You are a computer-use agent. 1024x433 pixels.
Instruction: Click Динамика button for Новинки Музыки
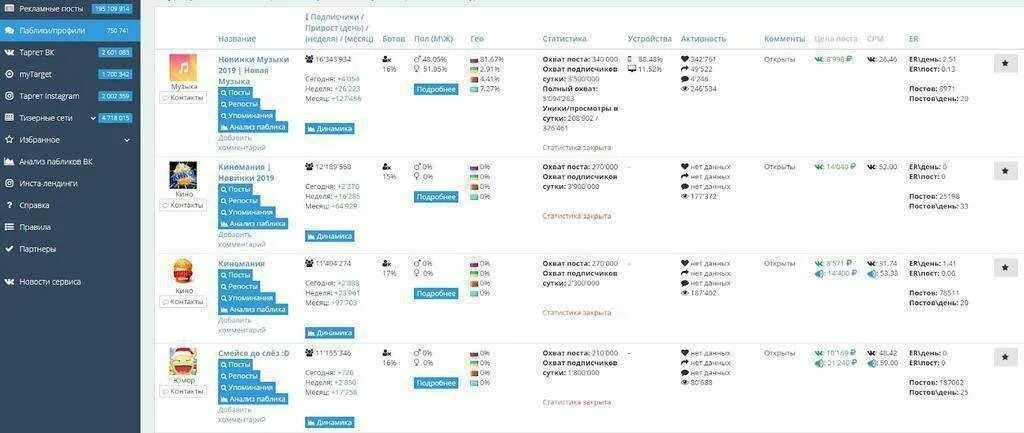pos(330,129)
